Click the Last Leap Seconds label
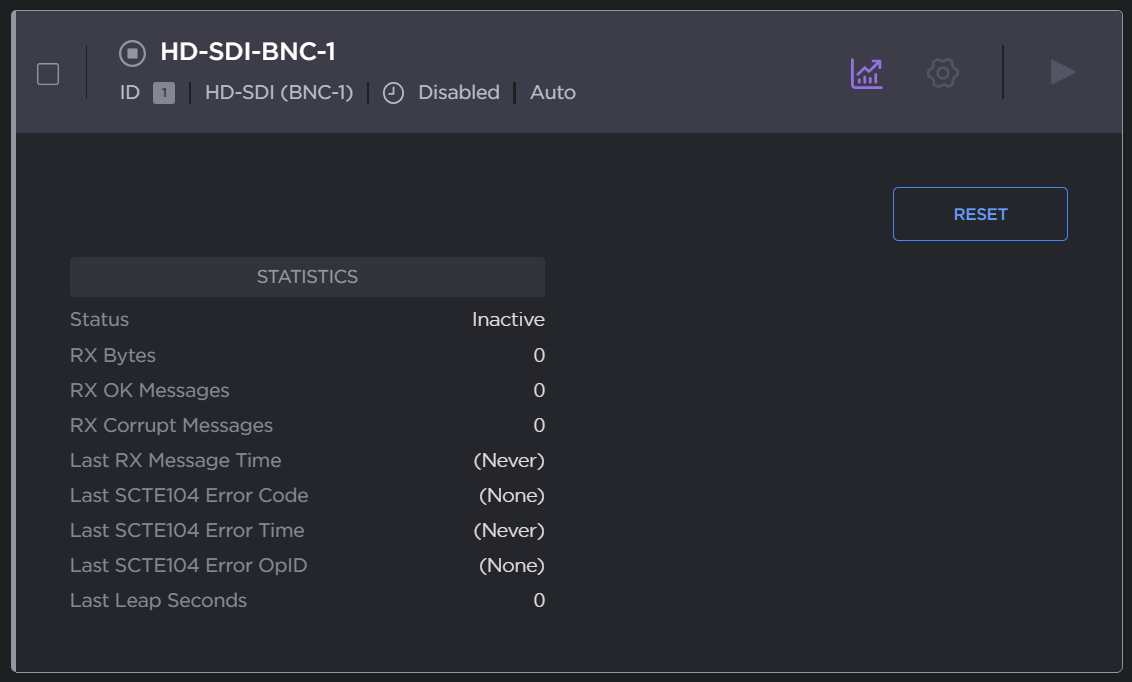 [158, 600]
